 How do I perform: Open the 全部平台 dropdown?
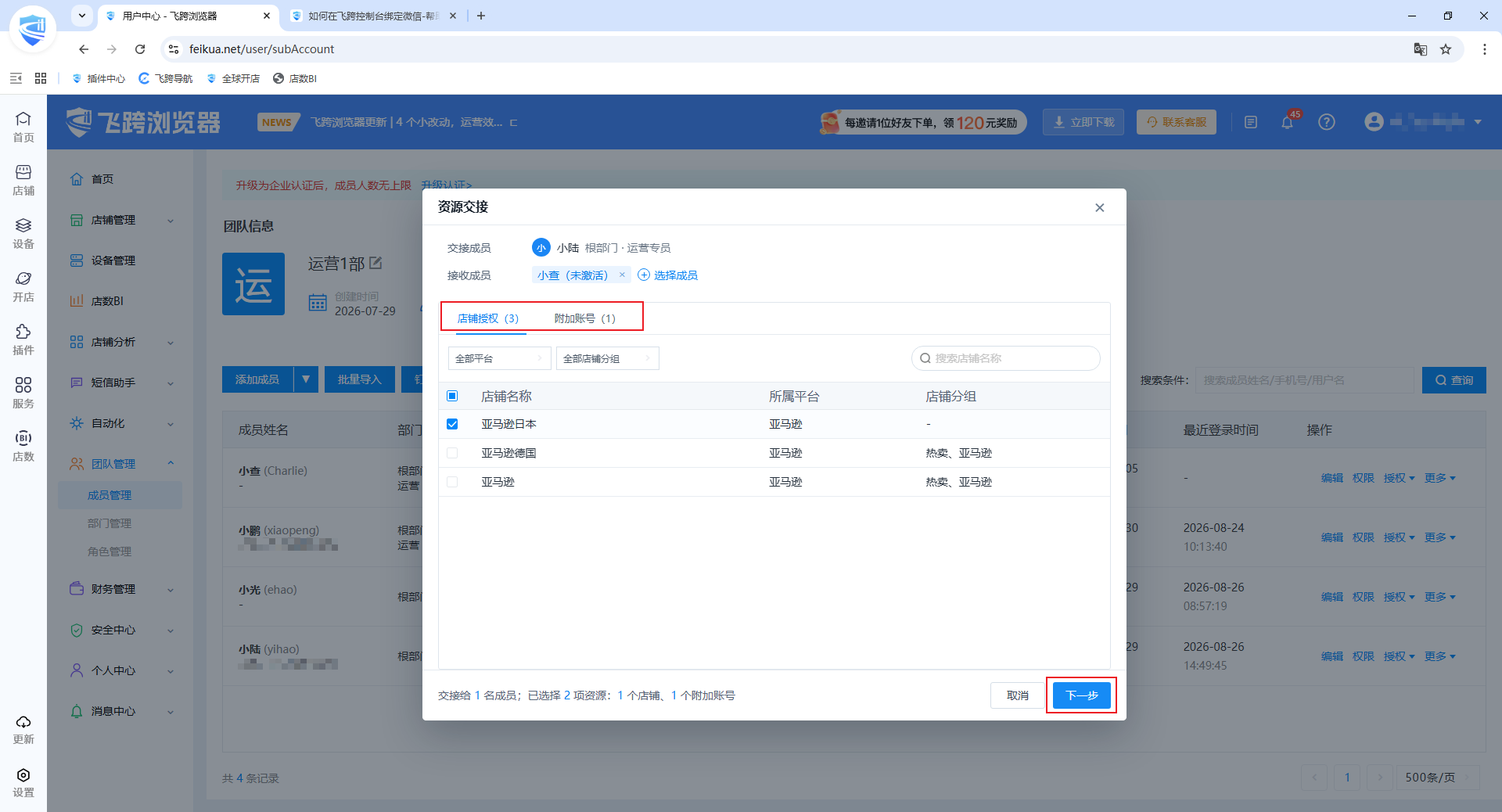(x=499, y=358)
